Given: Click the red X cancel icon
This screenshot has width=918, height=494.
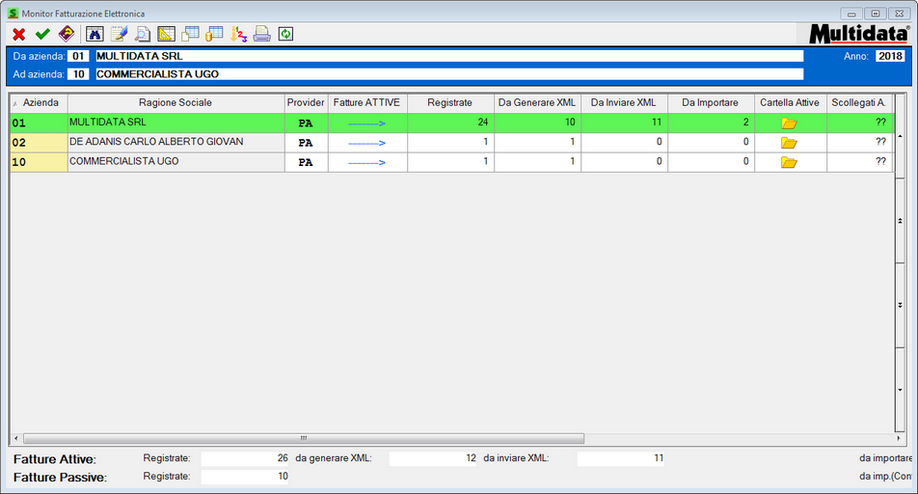Looking at the screenshot, I should [19, 35].
